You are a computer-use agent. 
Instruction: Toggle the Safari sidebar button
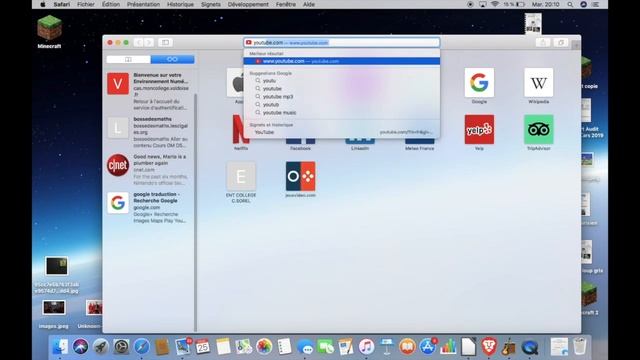(165, 42)
